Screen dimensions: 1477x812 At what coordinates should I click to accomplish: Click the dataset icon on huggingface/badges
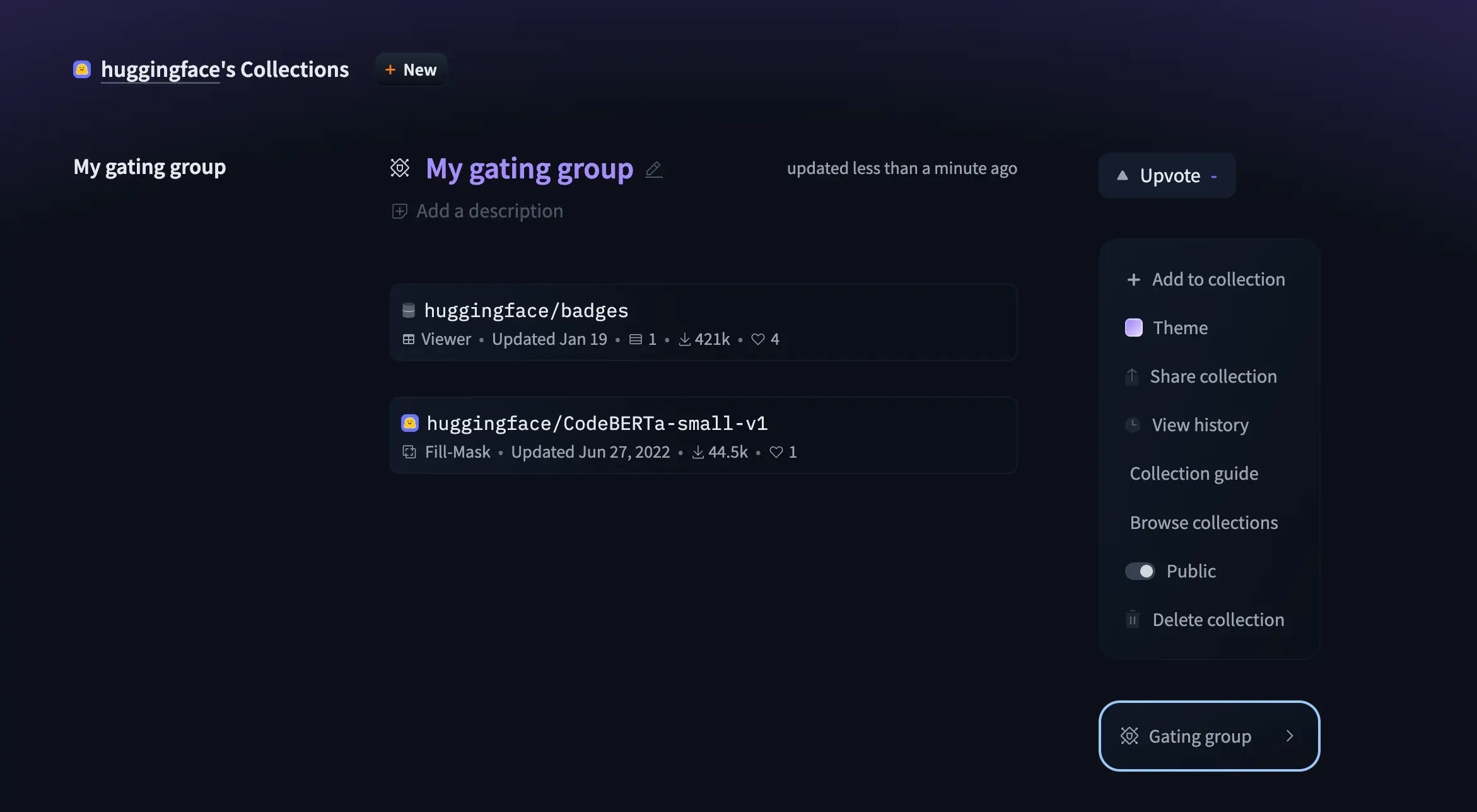click(409, 310)
